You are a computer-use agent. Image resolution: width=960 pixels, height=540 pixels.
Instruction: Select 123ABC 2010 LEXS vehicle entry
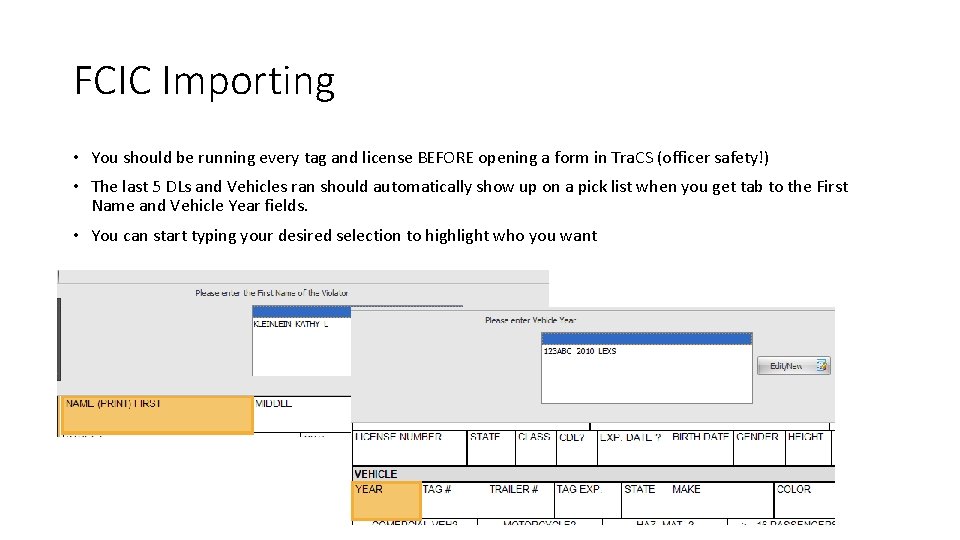pyautogui.click(x=580, y=351)
